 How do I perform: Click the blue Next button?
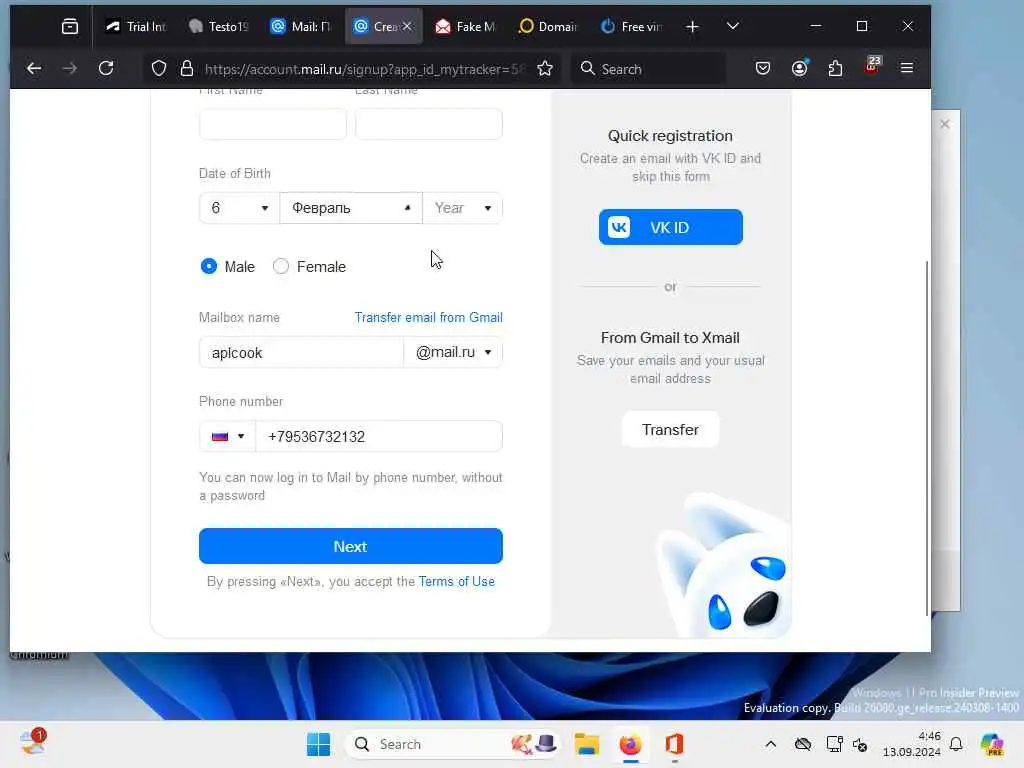coord(351,546)
